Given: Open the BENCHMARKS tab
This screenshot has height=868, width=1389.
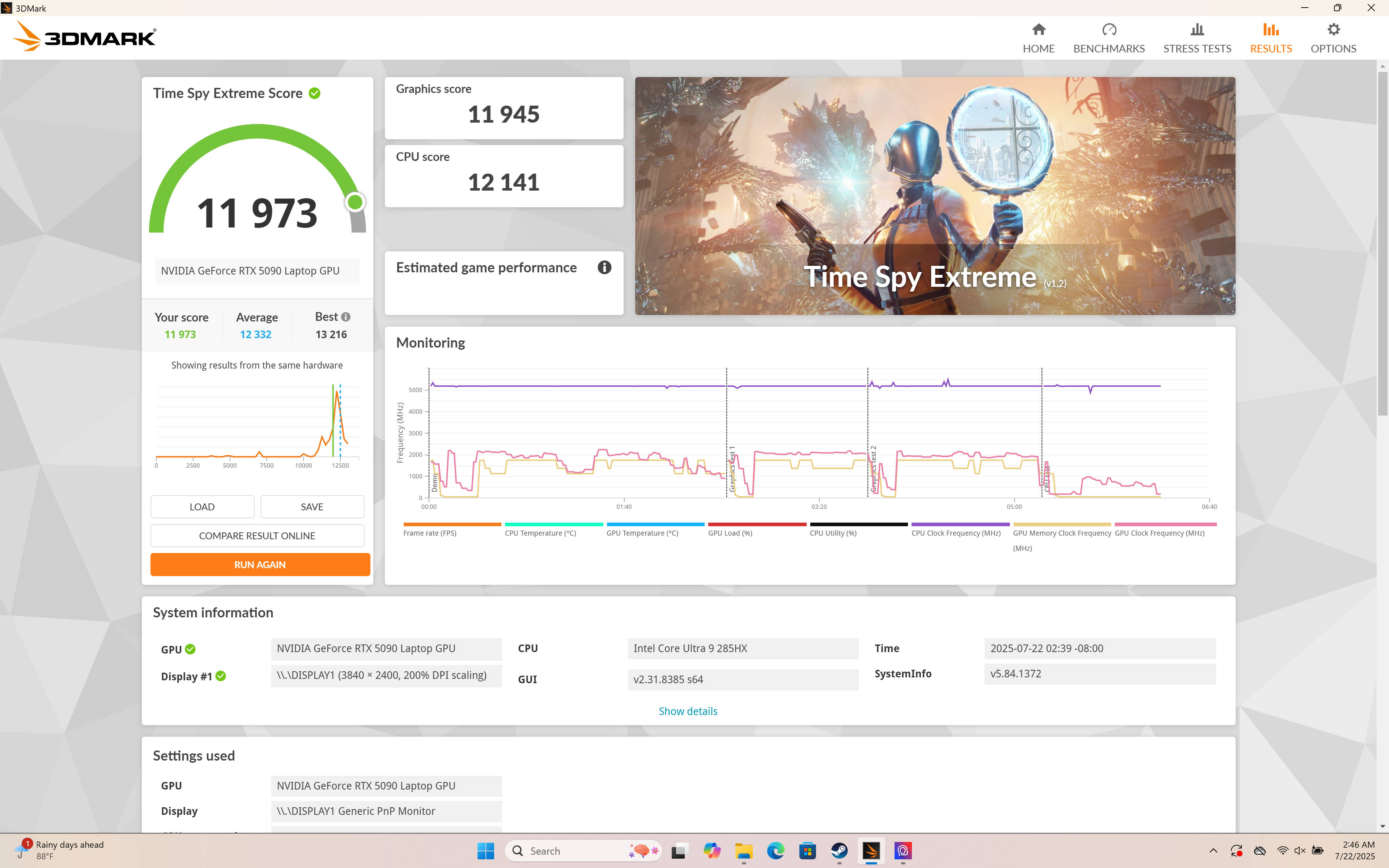Looking at the screenshot, I should [x=1108, y=38].
